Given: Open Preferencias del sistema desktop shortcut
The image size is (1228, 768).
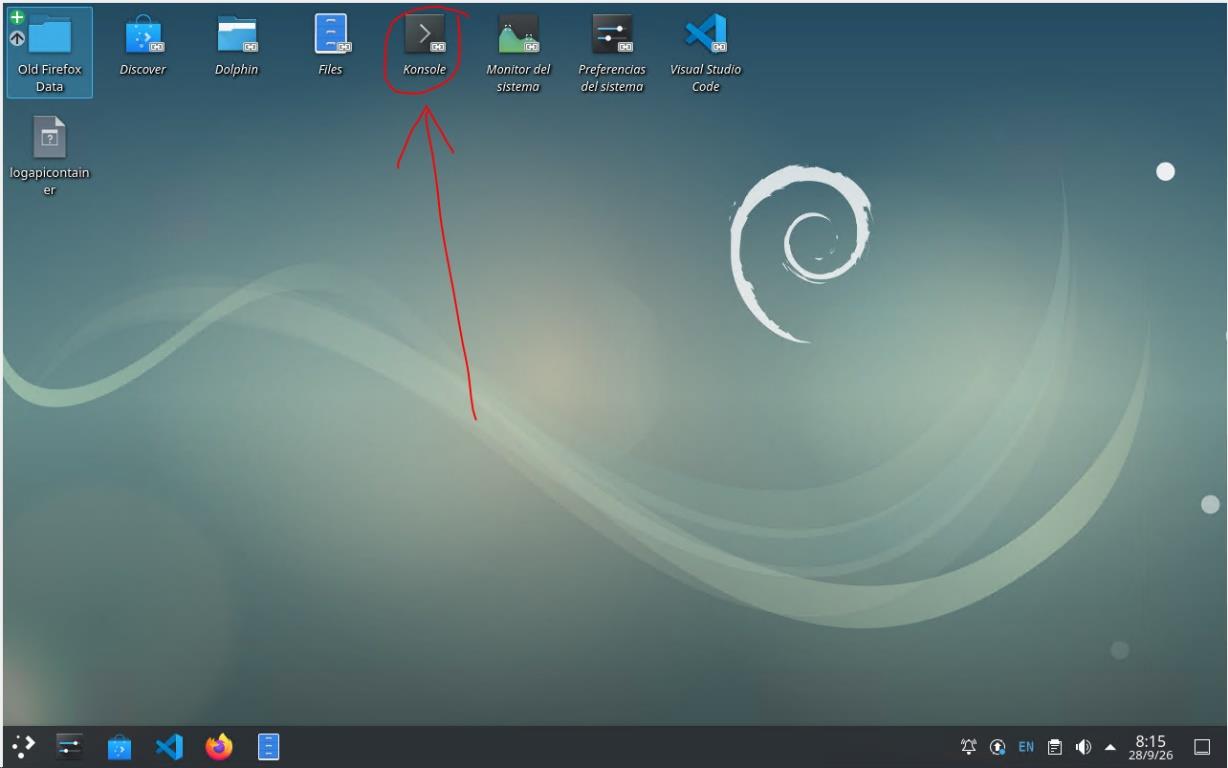Looking at the screenshot, I should (612, 53).
